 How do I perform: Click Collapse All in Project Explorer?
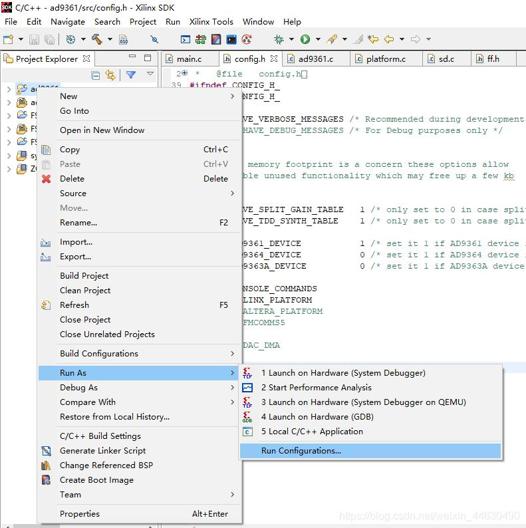96,75
